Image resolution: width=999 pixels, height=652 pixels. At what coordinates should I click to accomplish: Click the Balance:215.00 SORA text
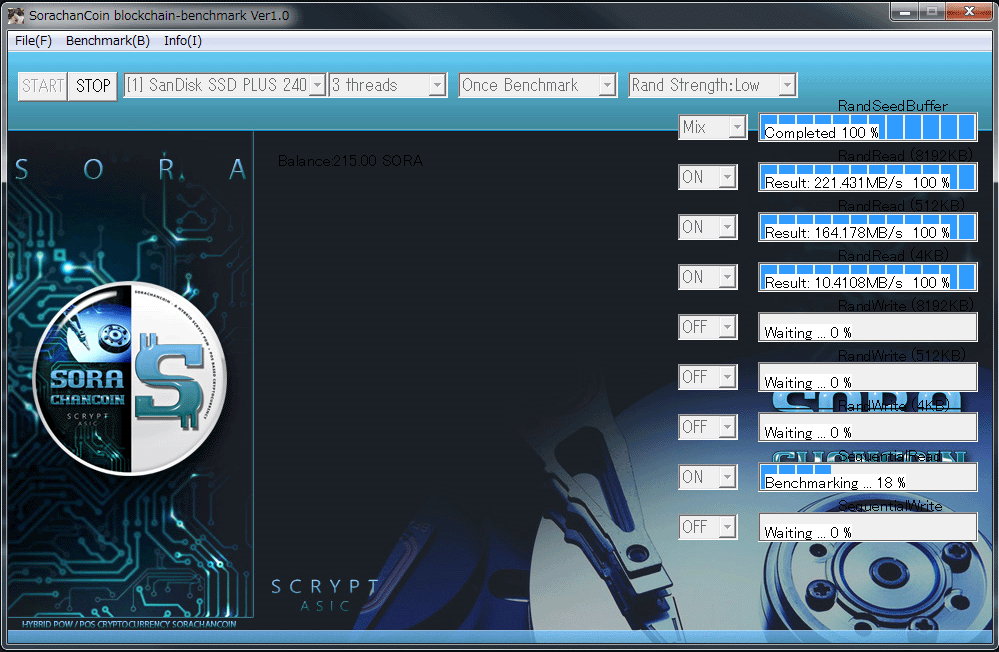pyautogui.click(x=350, y=161)
